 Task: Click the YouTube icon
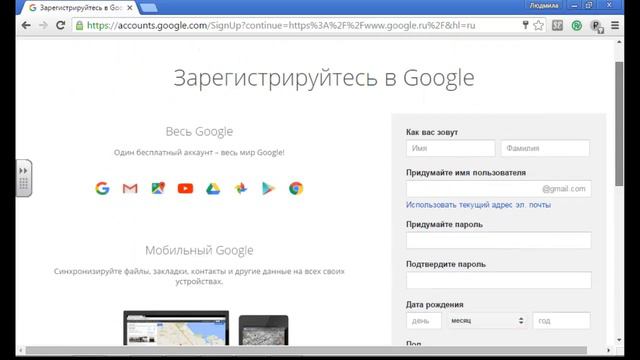[x=185, y=188]
